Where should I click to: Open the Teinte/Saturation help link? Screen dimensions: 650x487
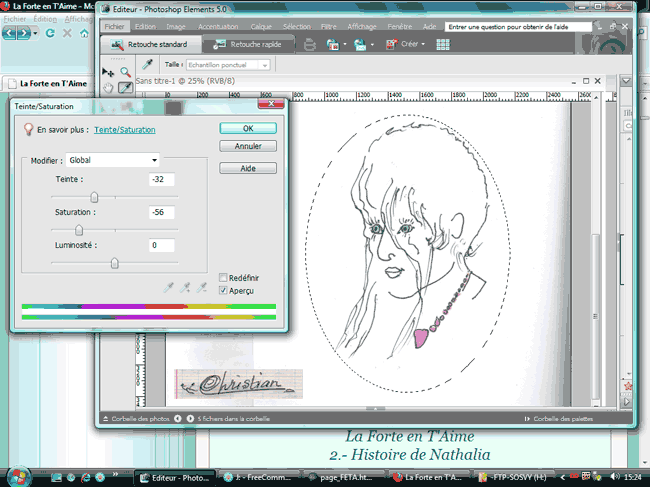[x=125, y=130]
